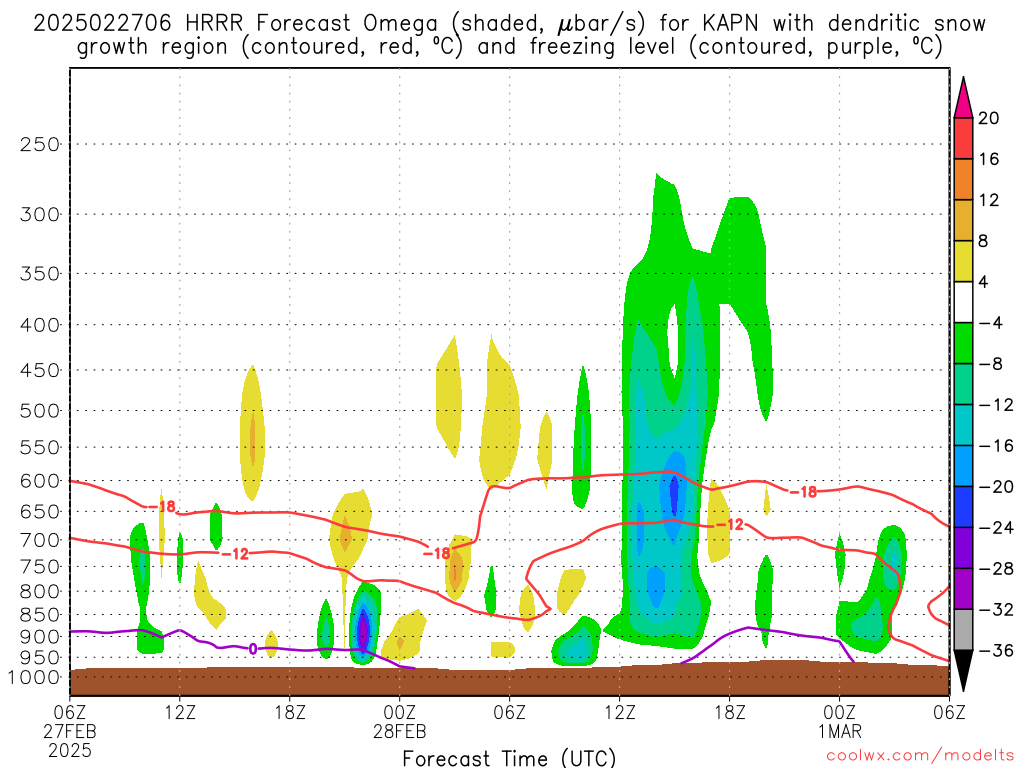Select the teal-green -8 to -12 colorbar swatch
This screenshot has height=768, width=1024.
click(x=963, y=385)
